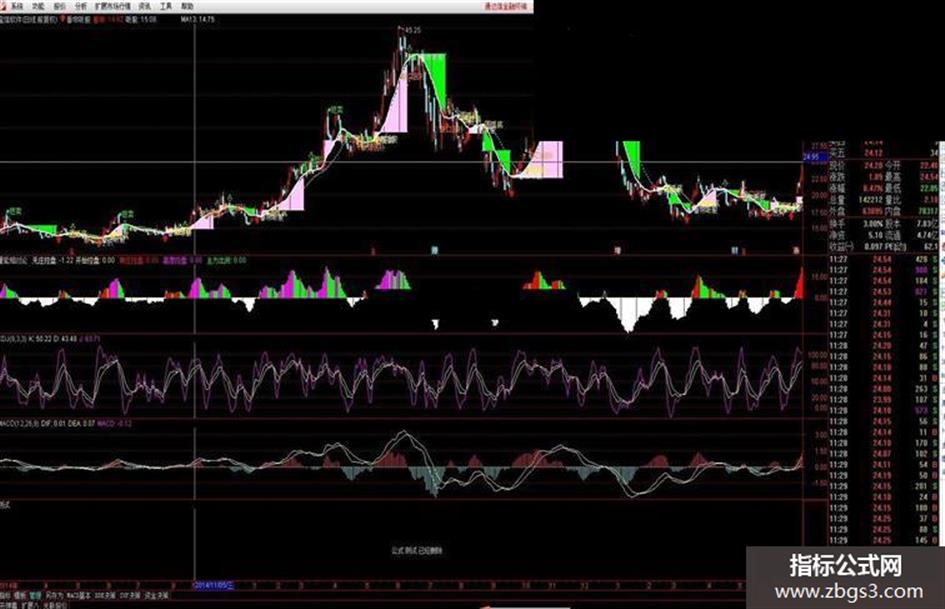
Task: Click the 流通 value 4.74亿
Action: tap(928, 235)
